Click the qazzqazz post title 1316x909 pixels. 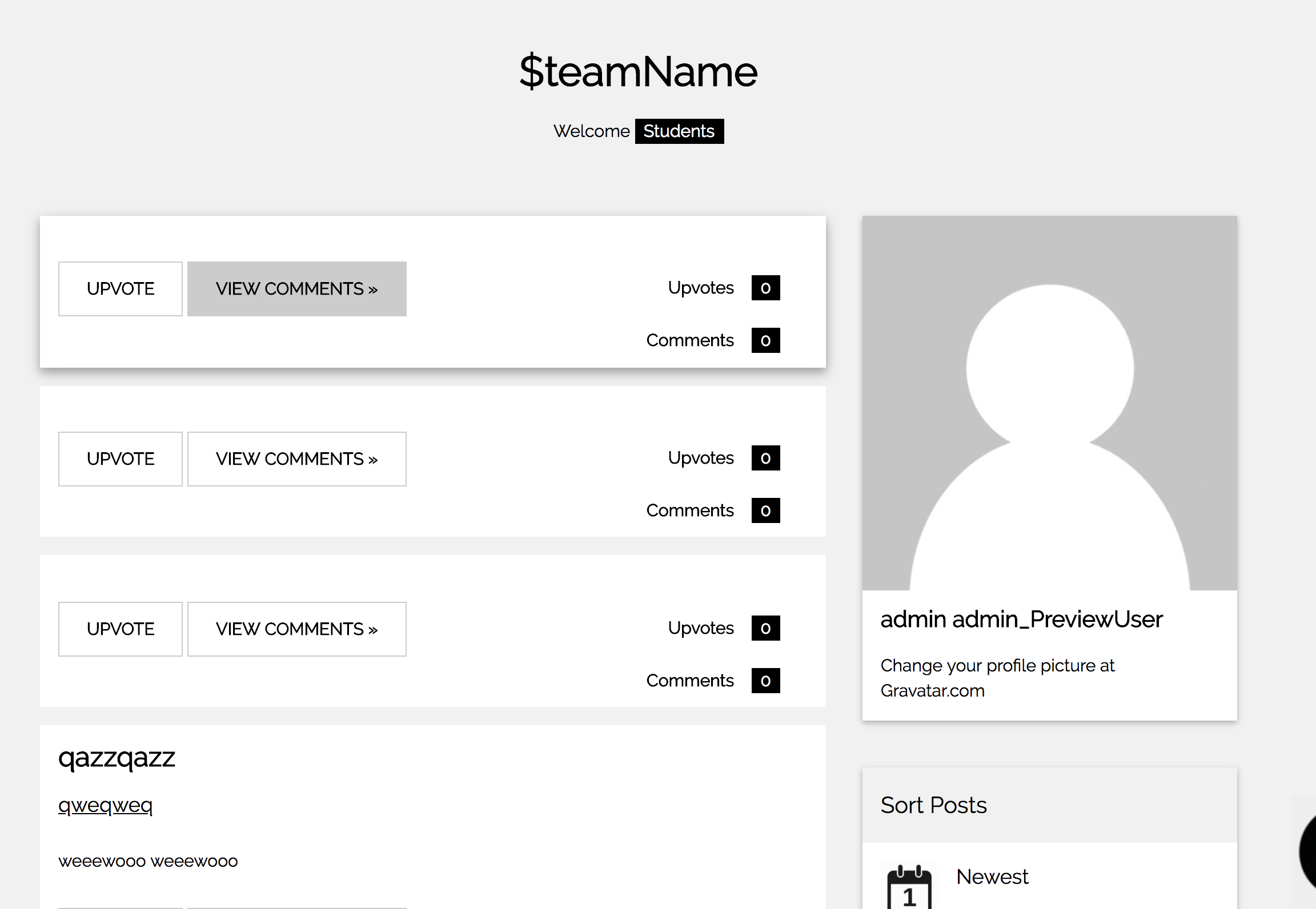(x=117, y=758)
